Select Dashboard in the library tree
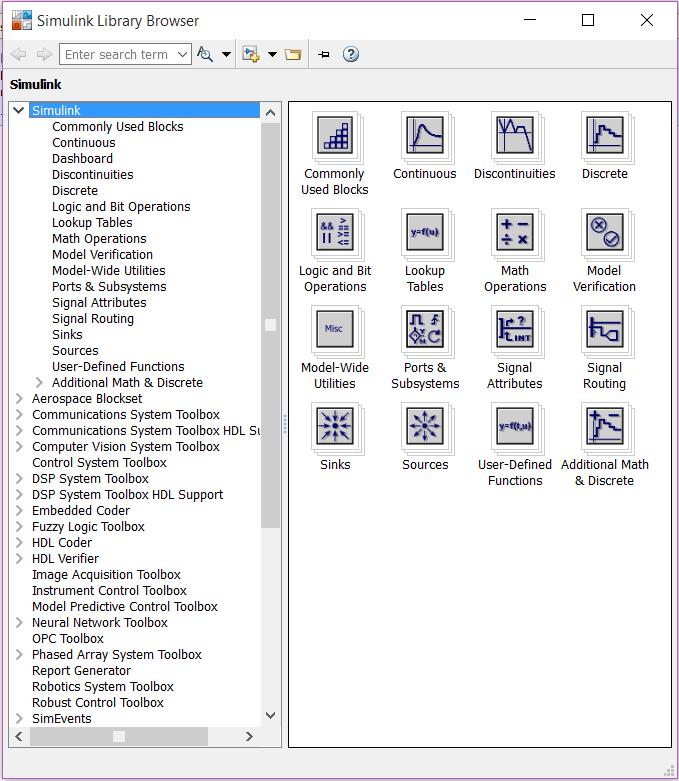 pos(83,158)
